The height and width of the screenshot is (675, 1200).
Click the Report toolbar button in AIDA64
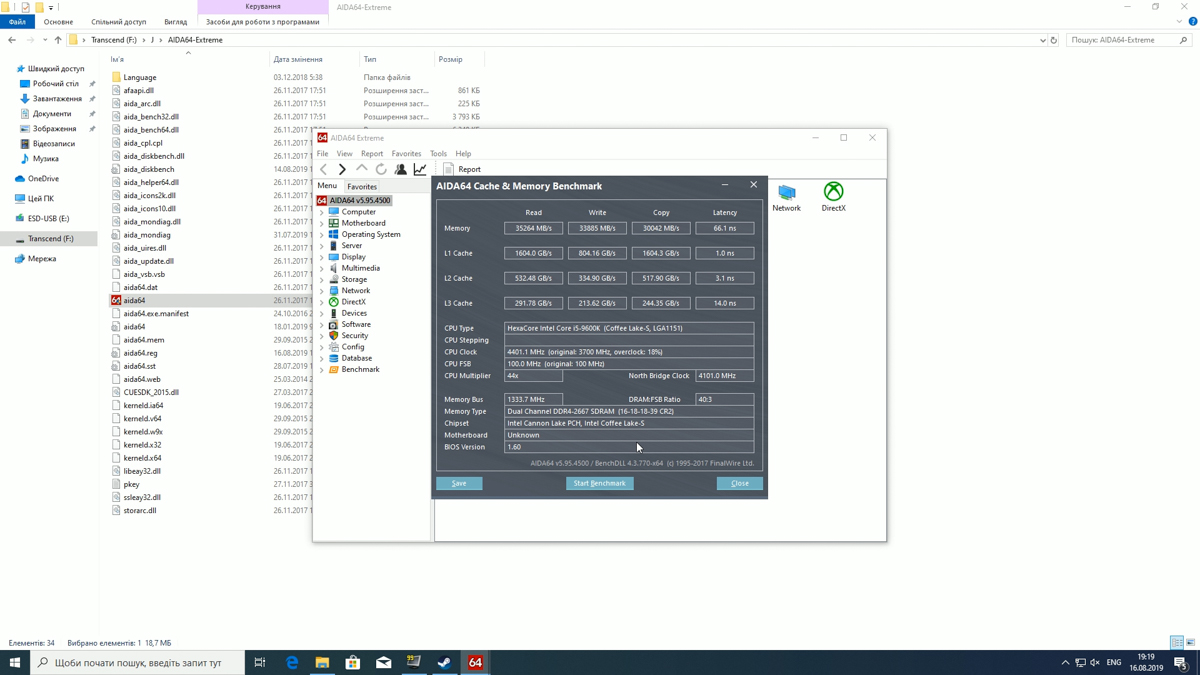(462, 169)
